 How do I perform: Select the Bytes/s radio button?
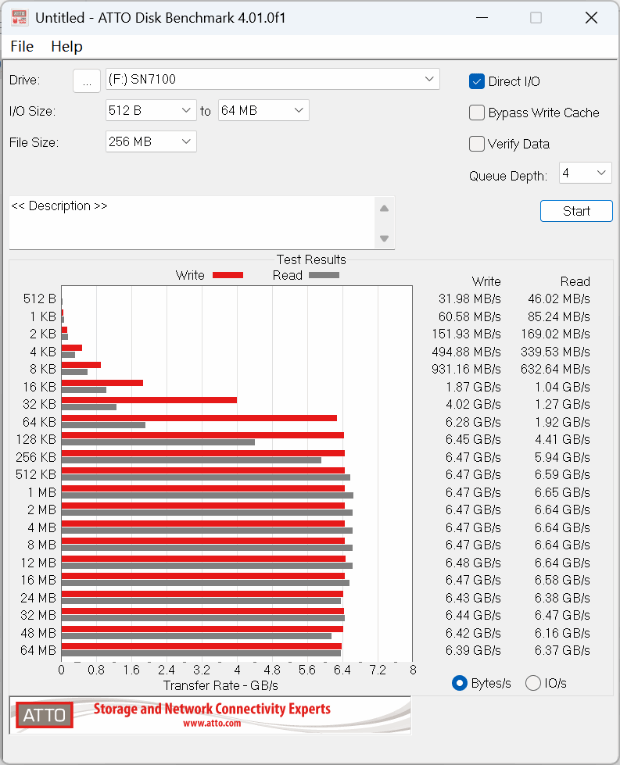pos(459,683)
